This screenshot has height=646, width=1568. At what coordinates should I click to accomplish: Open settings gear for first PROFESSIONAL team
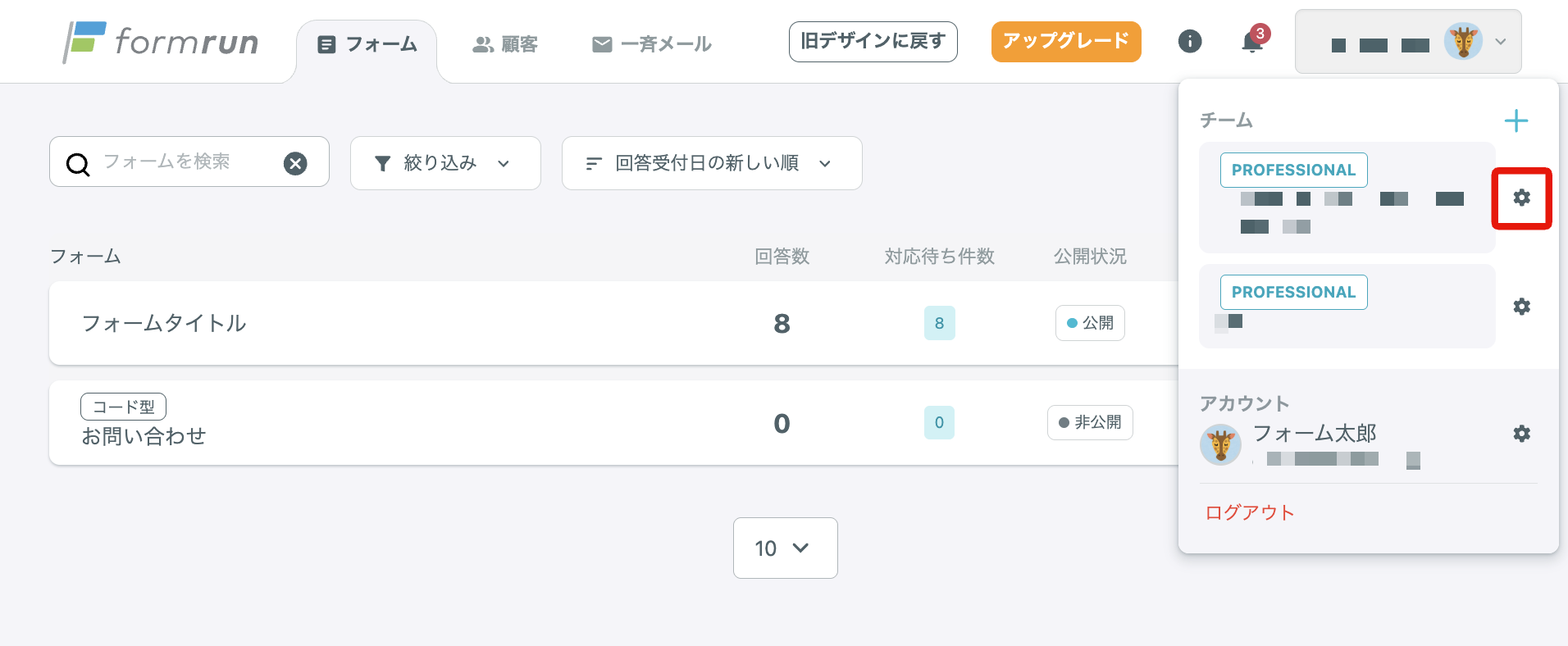point(1521,198)
